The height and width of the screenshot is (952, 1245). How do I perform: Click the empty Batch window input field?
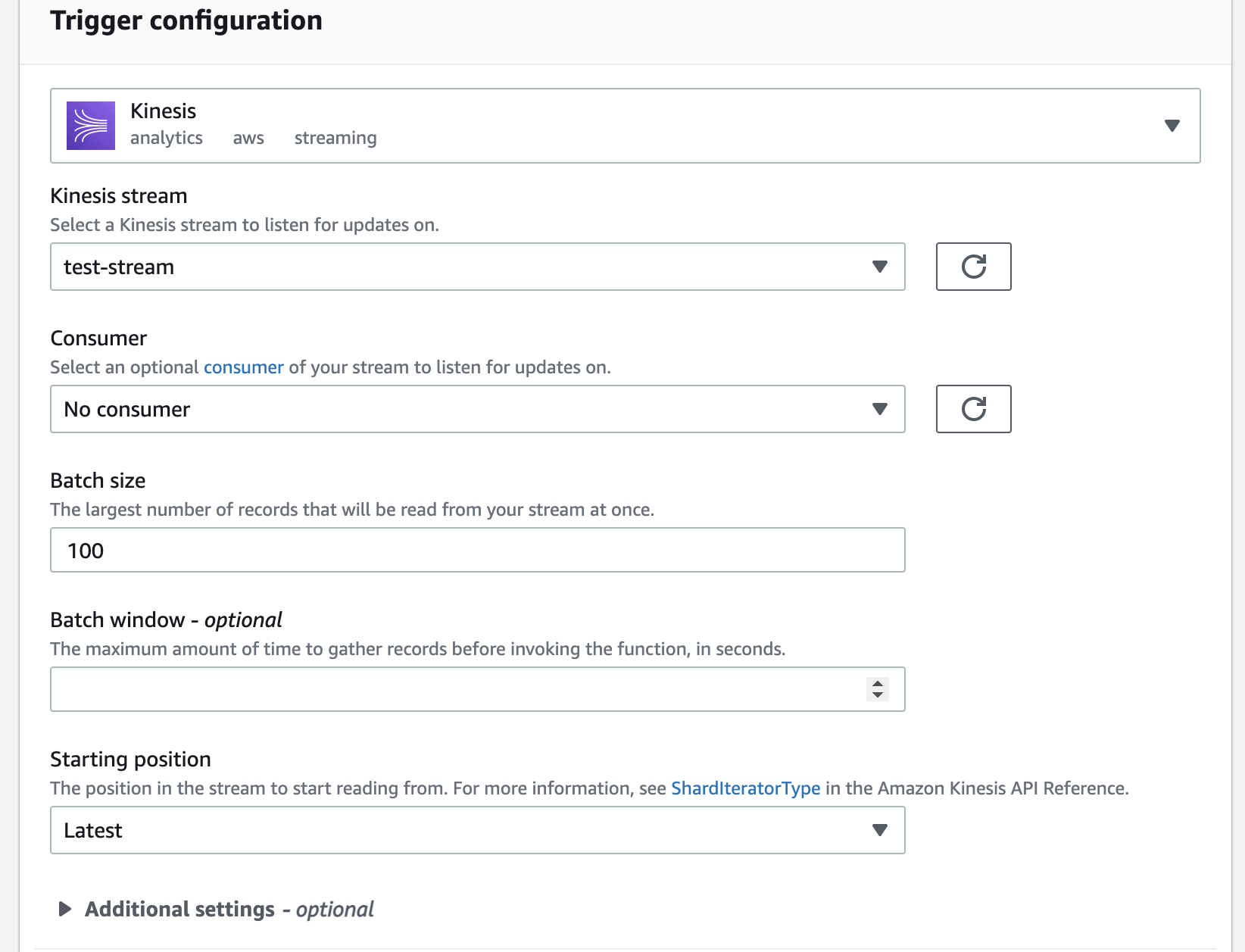point(454,689)
